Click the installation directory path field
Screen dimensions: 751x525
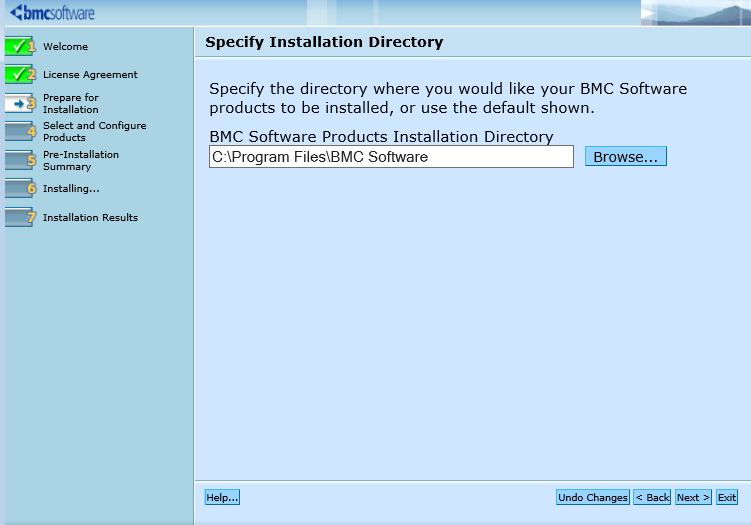[x=391, y=157]
